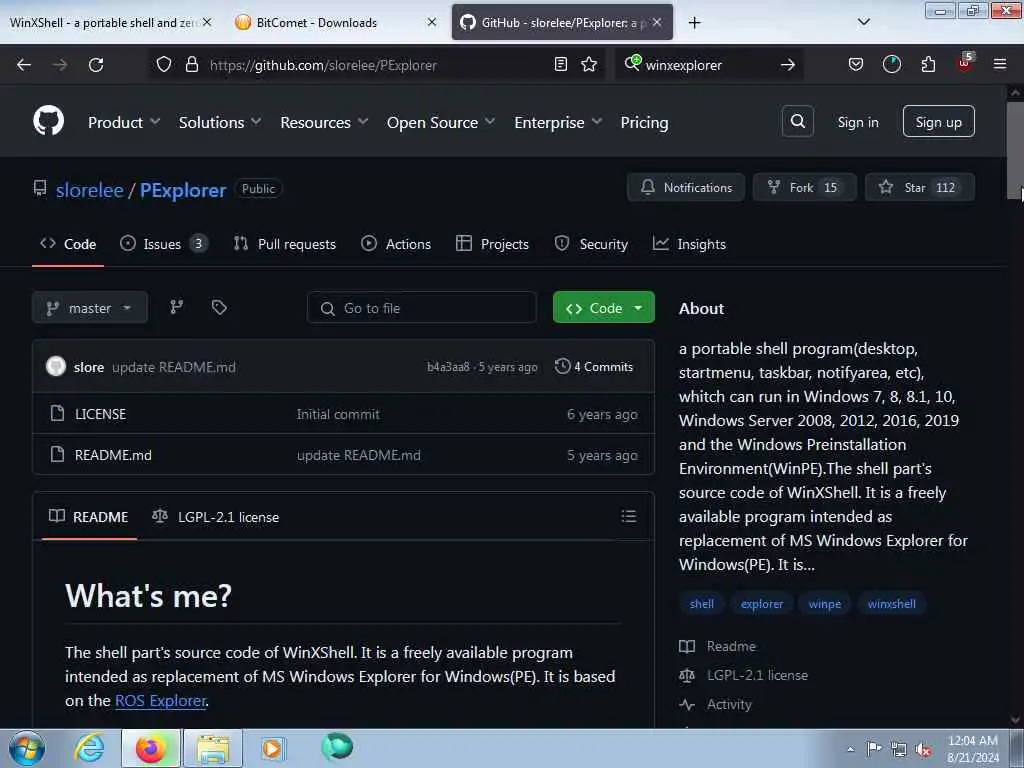
Task: Open the 4 Commits history link
Action: tap(594, 366)
